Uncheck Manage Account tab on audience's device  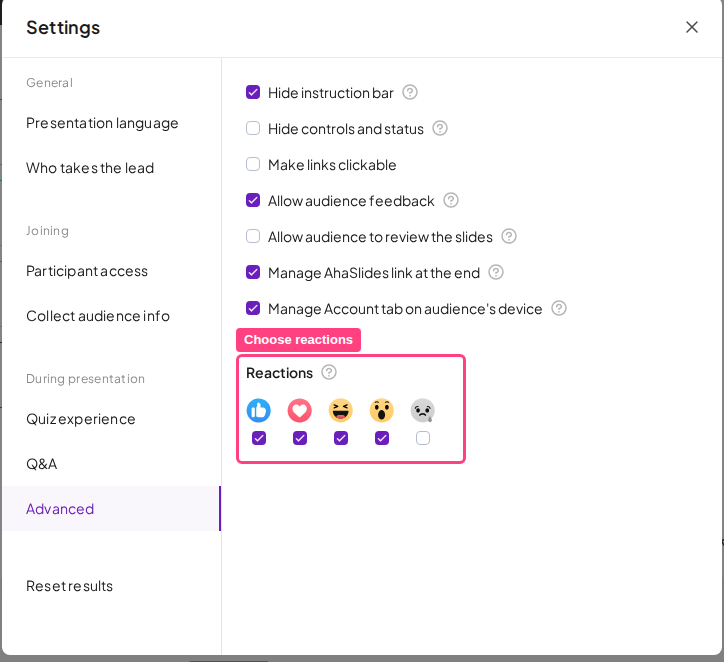click(253, 308)
